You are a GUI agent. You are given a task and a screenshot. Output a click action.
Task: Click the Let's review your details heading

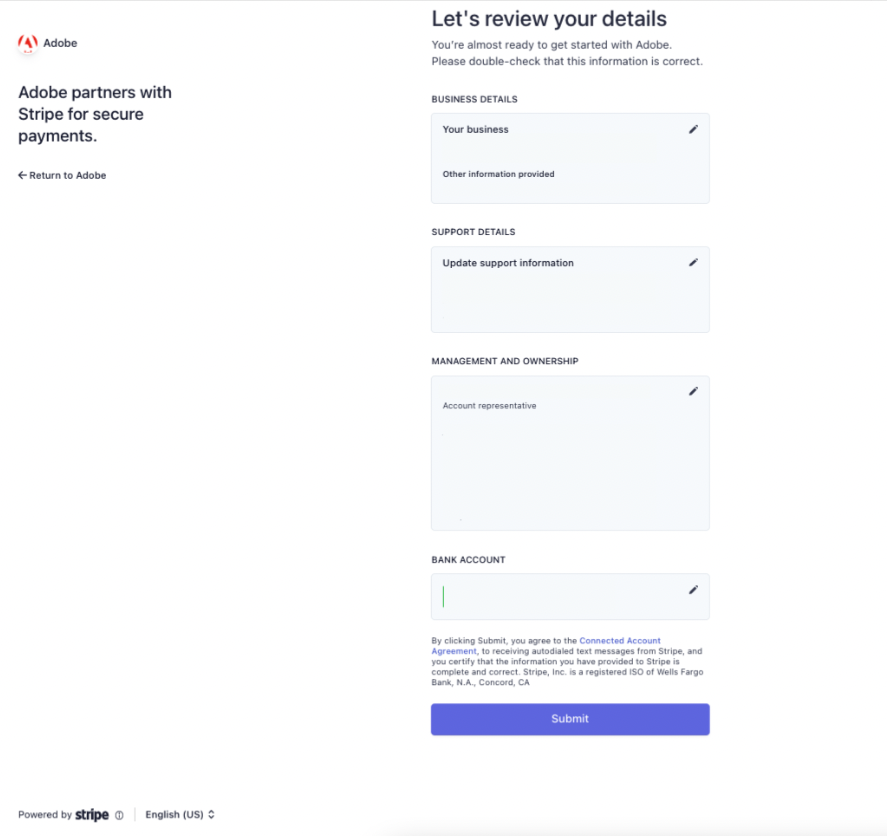click(549, 19)
